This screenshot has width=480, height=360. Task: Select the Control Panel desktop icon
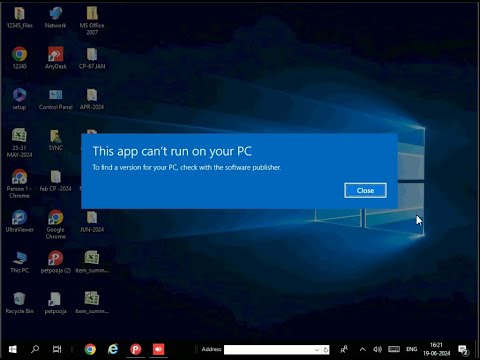(x=56, y=99)
